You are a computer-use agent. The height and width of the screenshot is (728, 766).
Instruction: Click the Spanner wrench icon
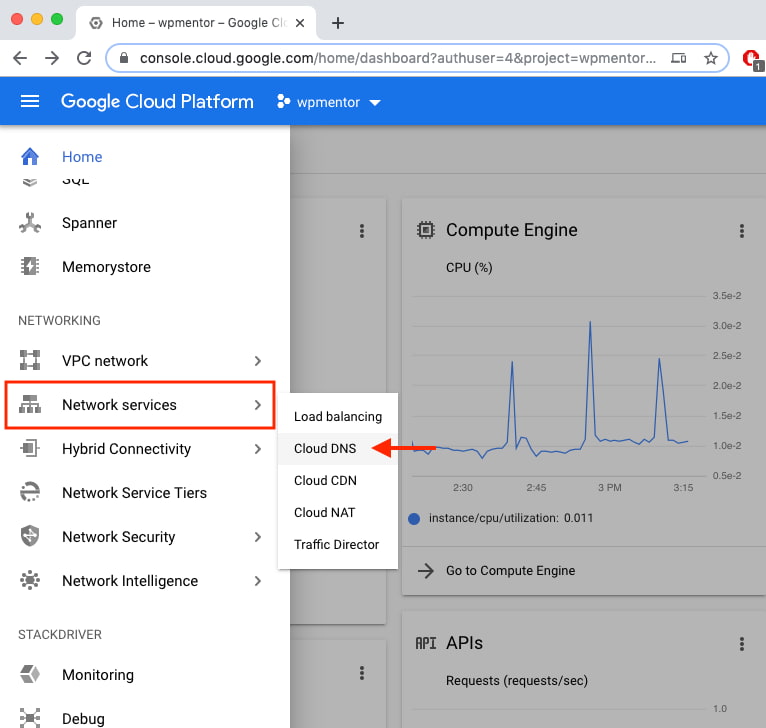click(30, 223)
